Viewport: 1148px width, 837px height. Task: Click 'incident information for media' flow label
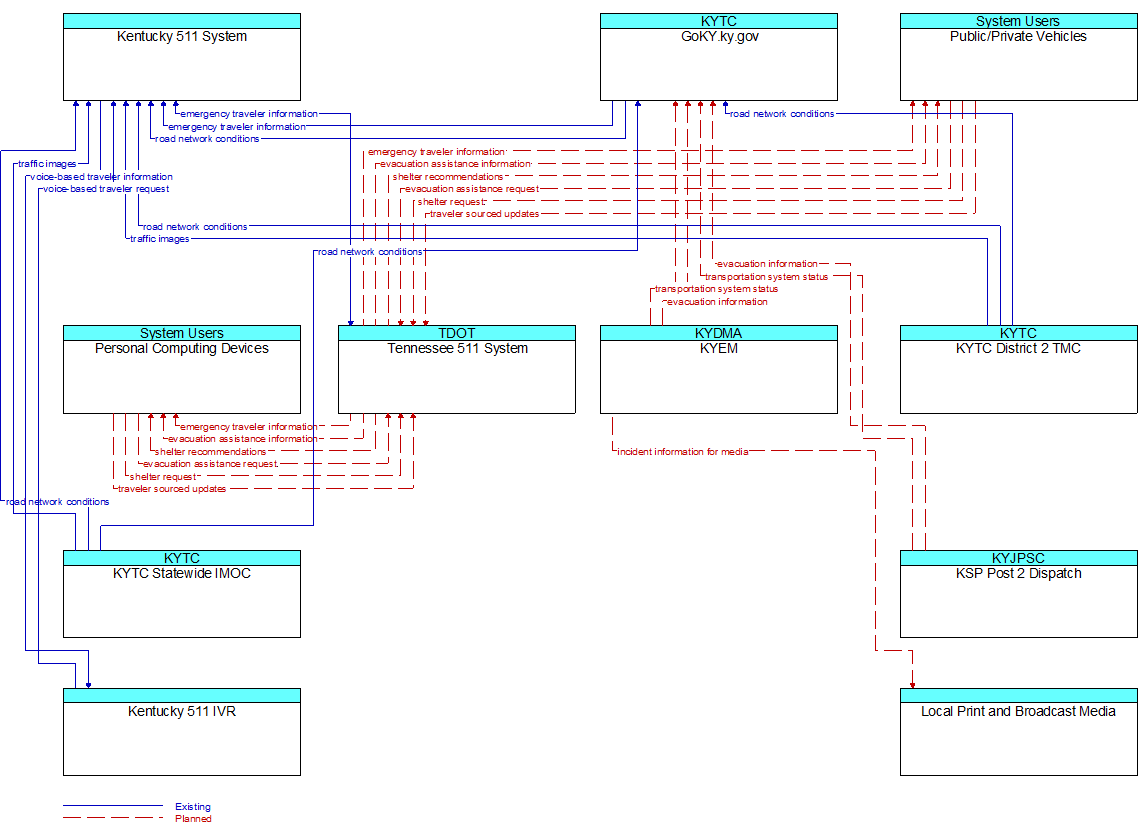click(x=682, y=452)
